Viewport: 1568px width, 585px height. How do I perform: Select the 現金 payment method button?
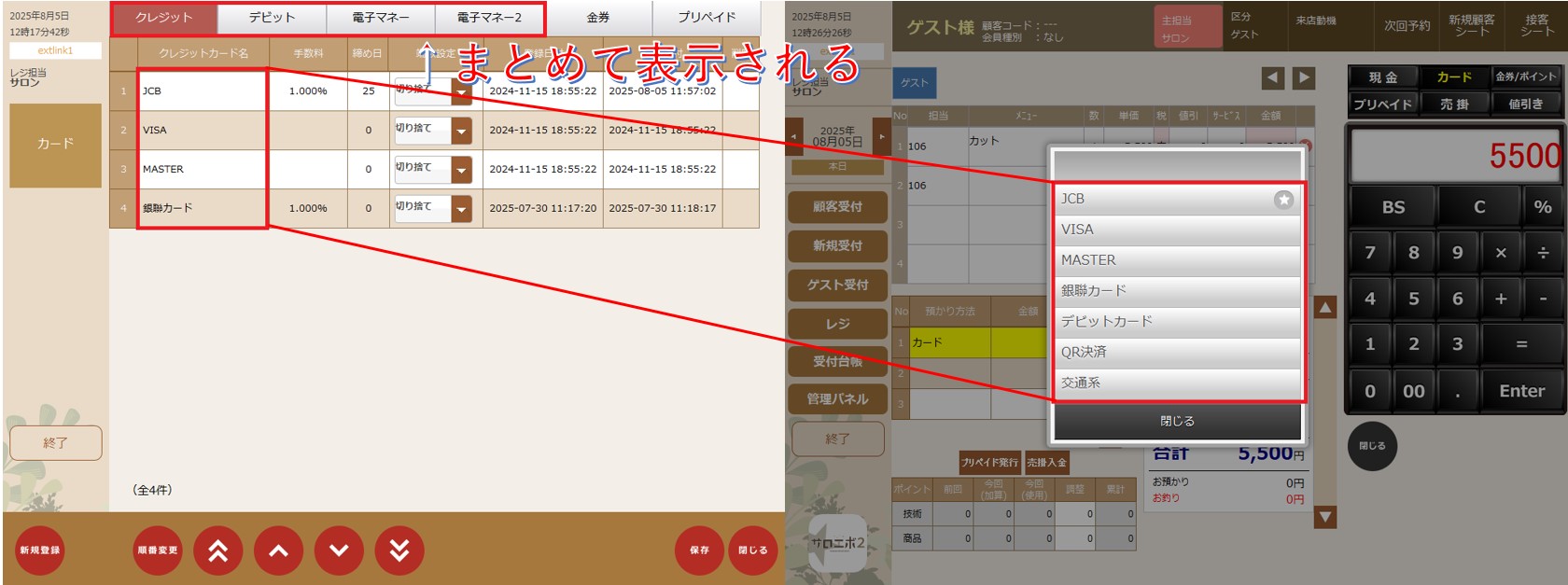point(1382,77)
